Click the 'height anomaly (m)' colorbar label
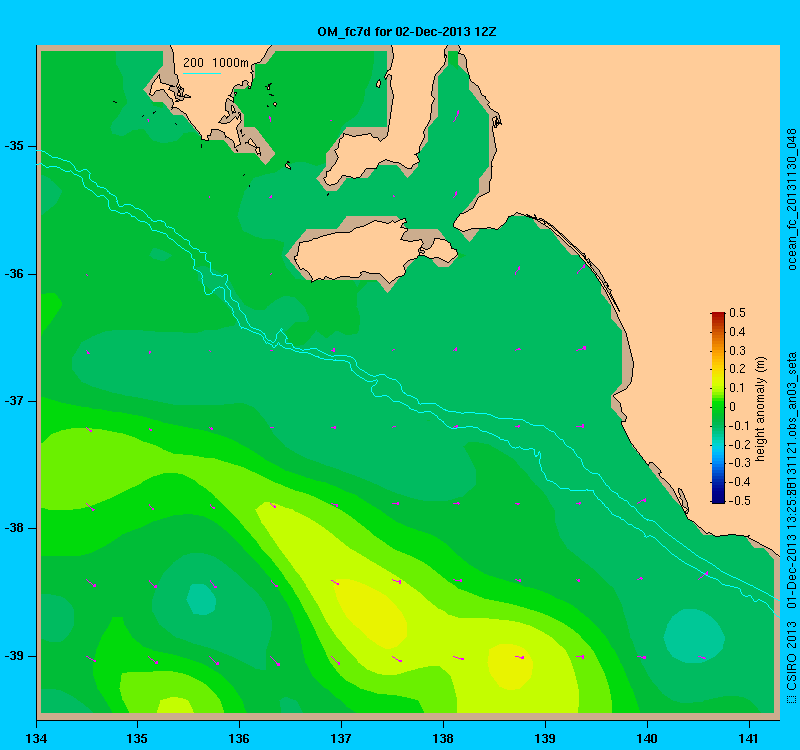800x750 pixels. [x=761, y=409]
